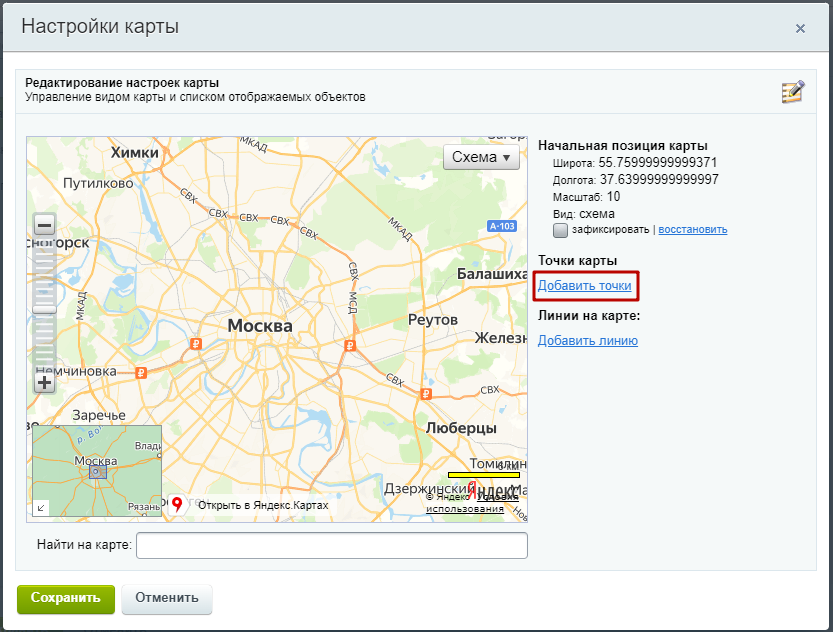This screenshot has width=833, height=632.
Task: Zoom in with the map plus button
Action: 45,382
